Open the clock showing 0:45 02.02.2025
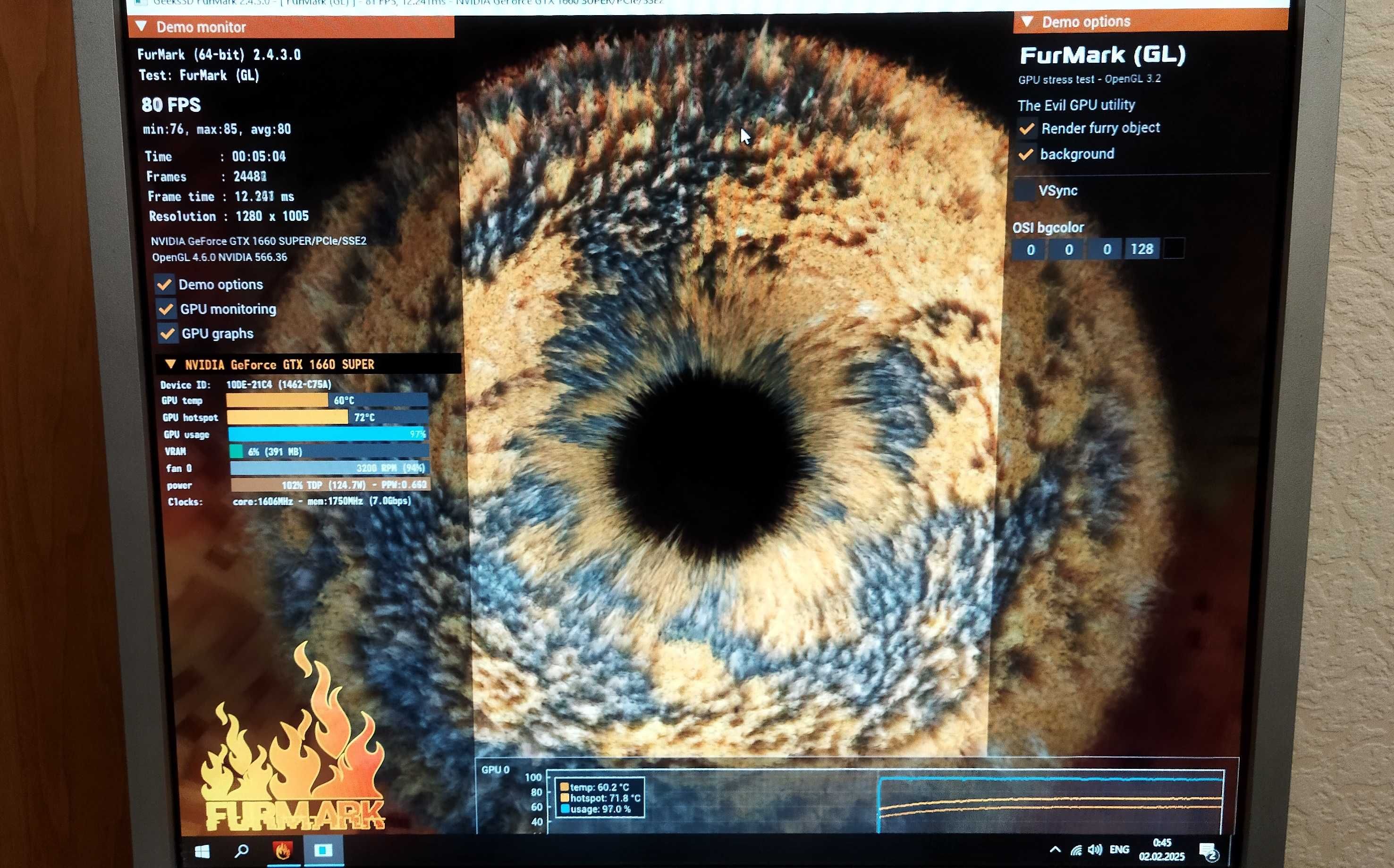This screenshot has height=868, width=1394. [1162, 850]
